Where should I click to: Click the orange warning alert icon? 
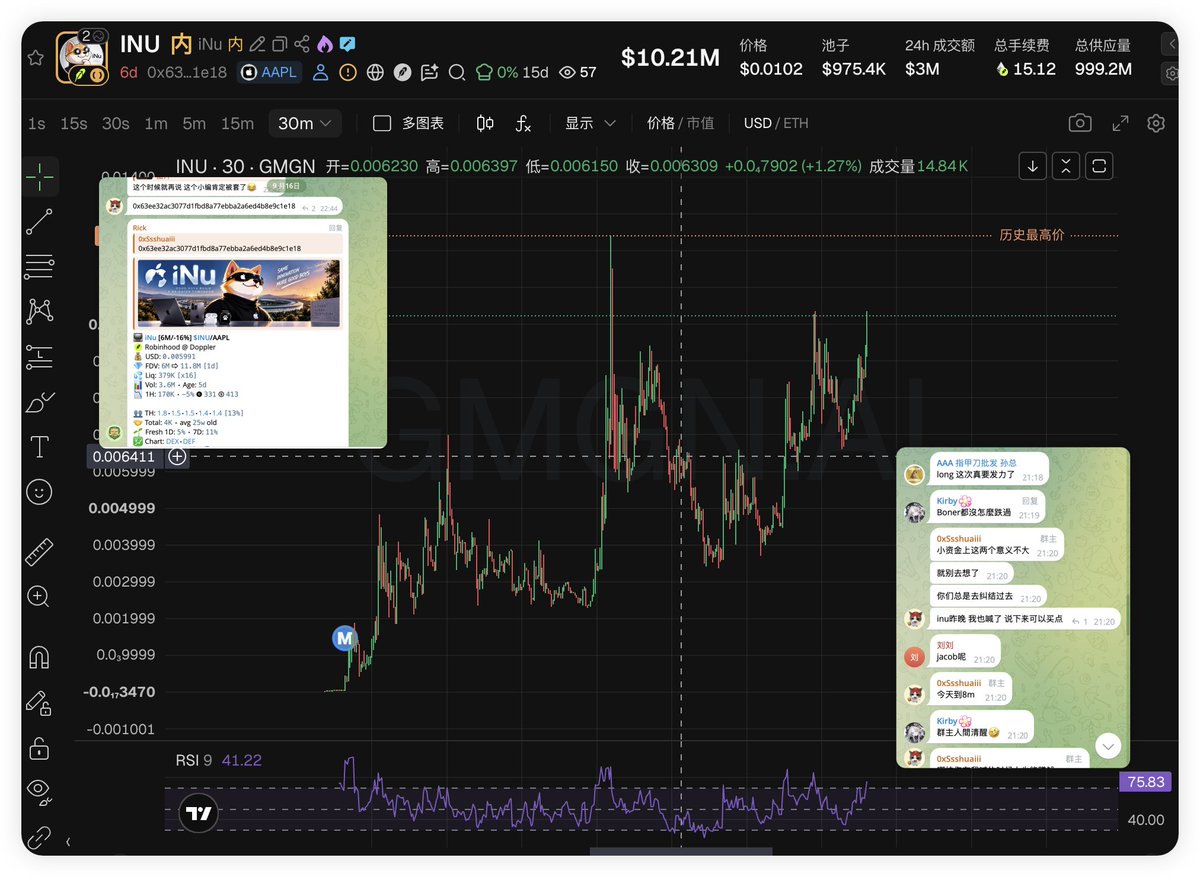tap(347, 72)
